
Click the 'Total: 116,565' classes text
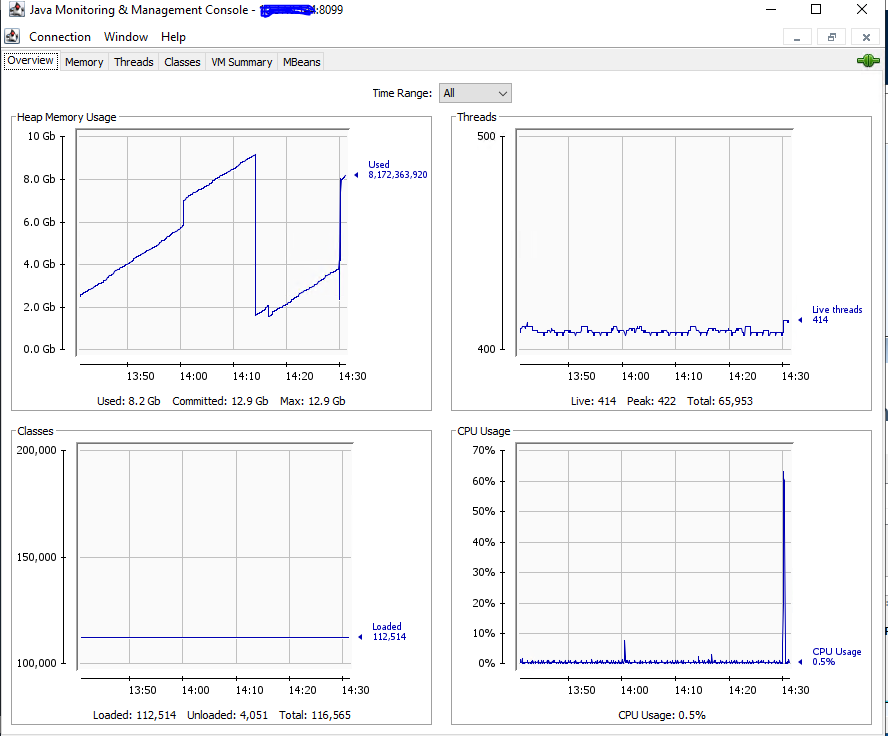click(315, 715)
